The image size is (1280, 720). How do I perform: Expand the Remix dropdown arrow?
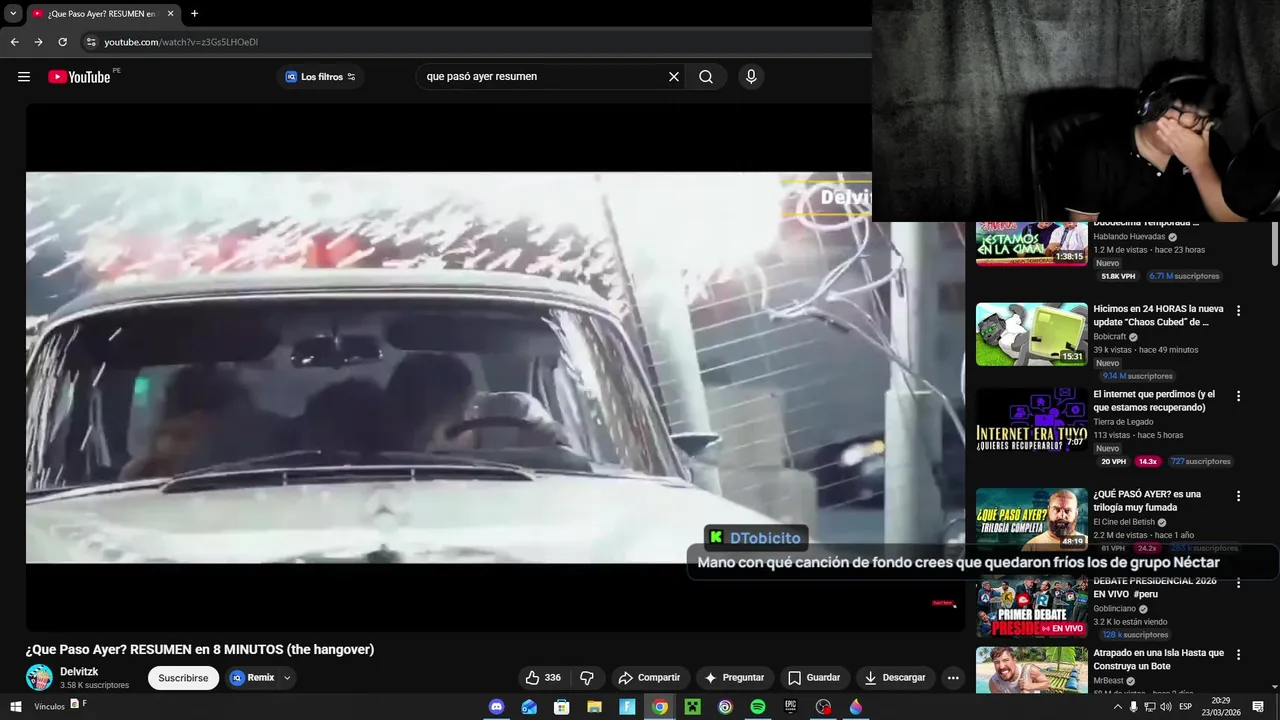click(287, 678)
